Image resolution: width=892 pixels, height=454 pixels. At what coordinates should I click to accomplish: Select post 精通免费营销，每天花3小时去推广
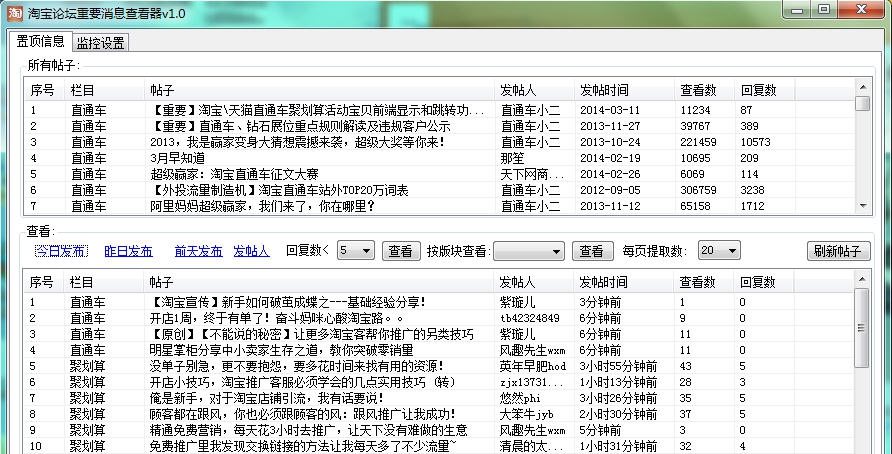[x=308, y=430]
